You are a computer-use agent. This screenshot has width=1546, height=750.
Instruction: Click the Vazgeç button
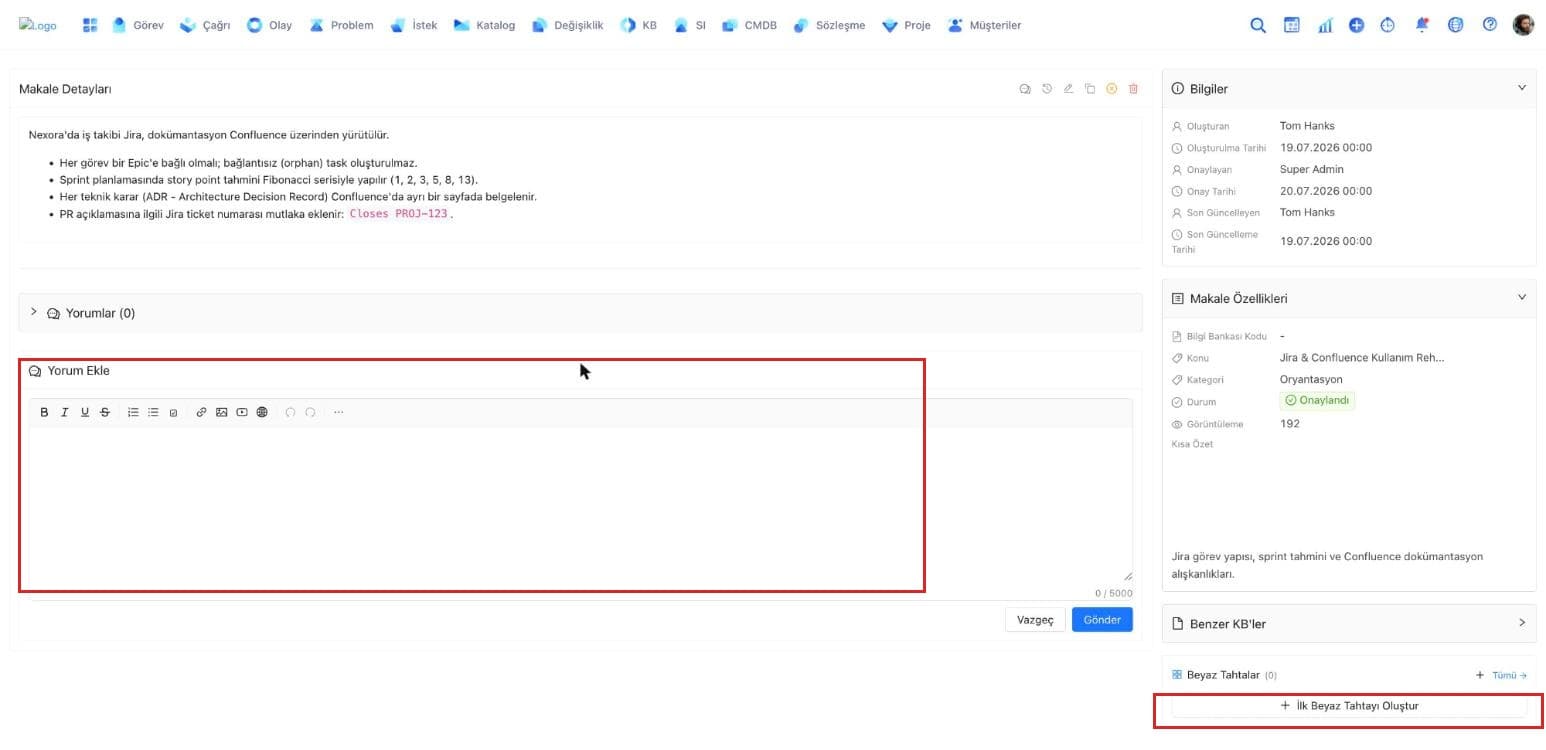point(1035,620)
